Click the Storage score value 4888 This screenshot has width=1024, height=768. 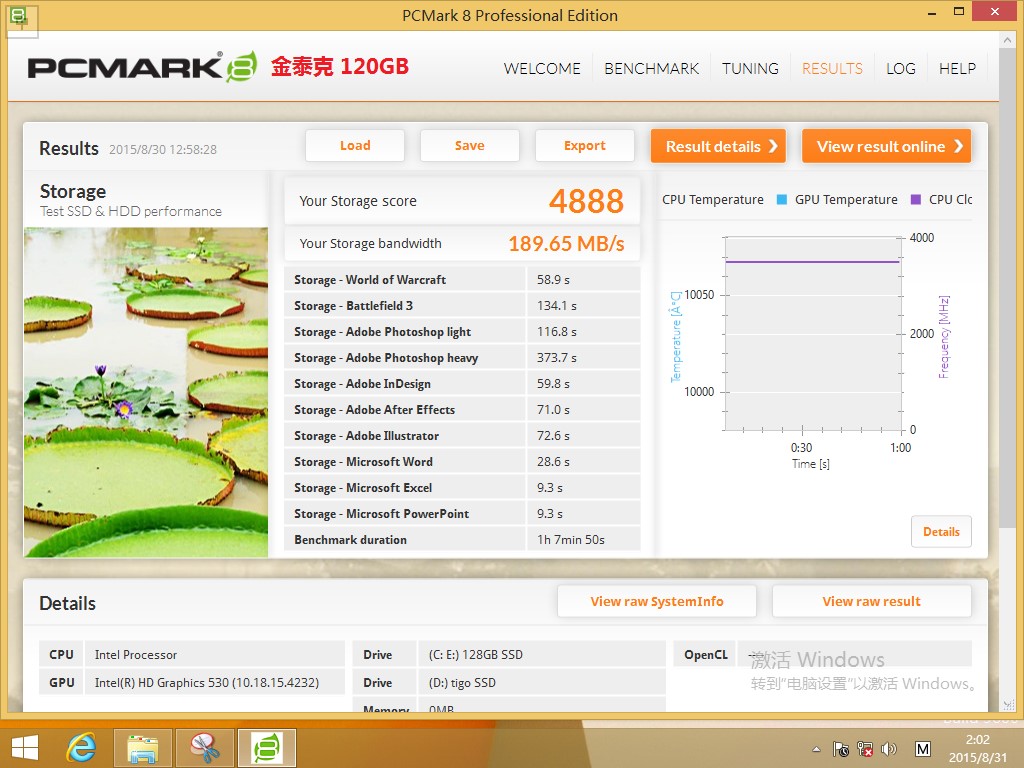tap(586, 201)
